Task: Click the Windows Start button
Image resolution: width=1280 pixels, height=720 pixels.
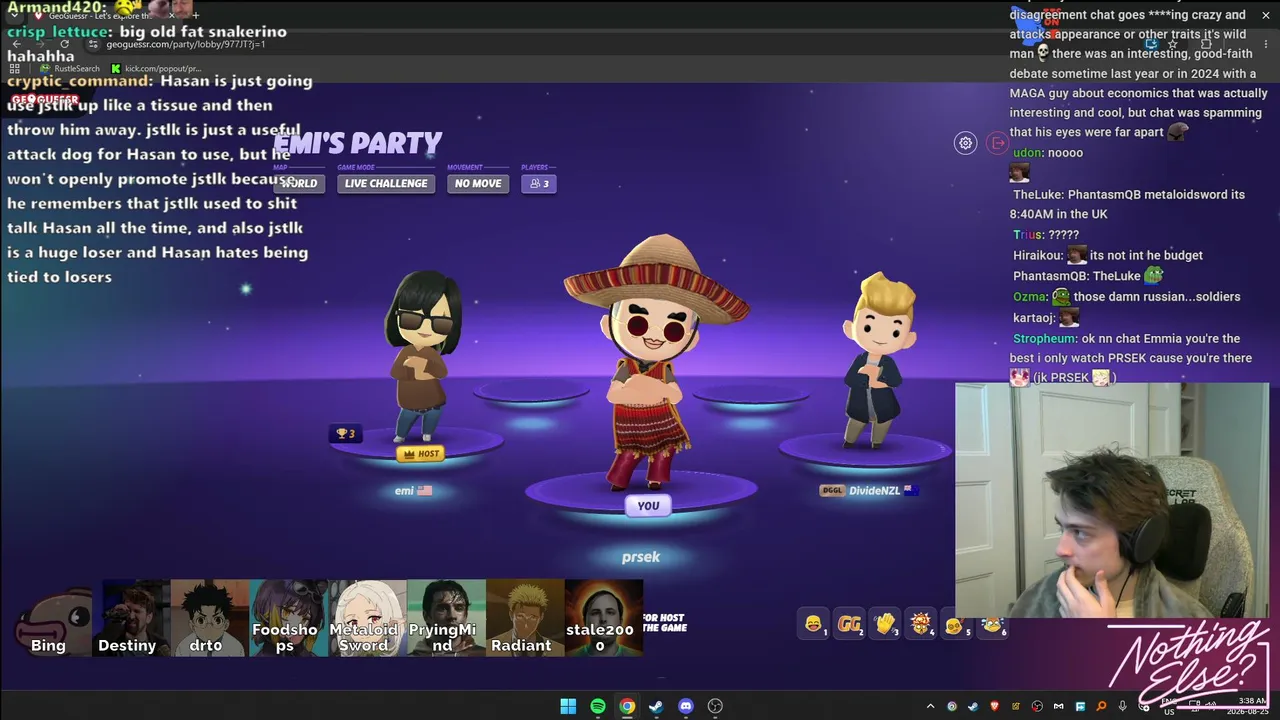Action: [x=568, y=706]
